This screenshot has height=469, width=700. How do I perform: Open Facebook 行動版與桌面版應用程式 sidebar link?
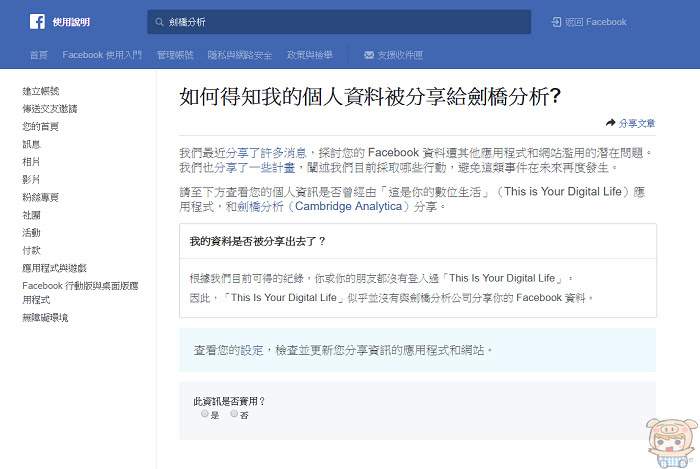80,293
